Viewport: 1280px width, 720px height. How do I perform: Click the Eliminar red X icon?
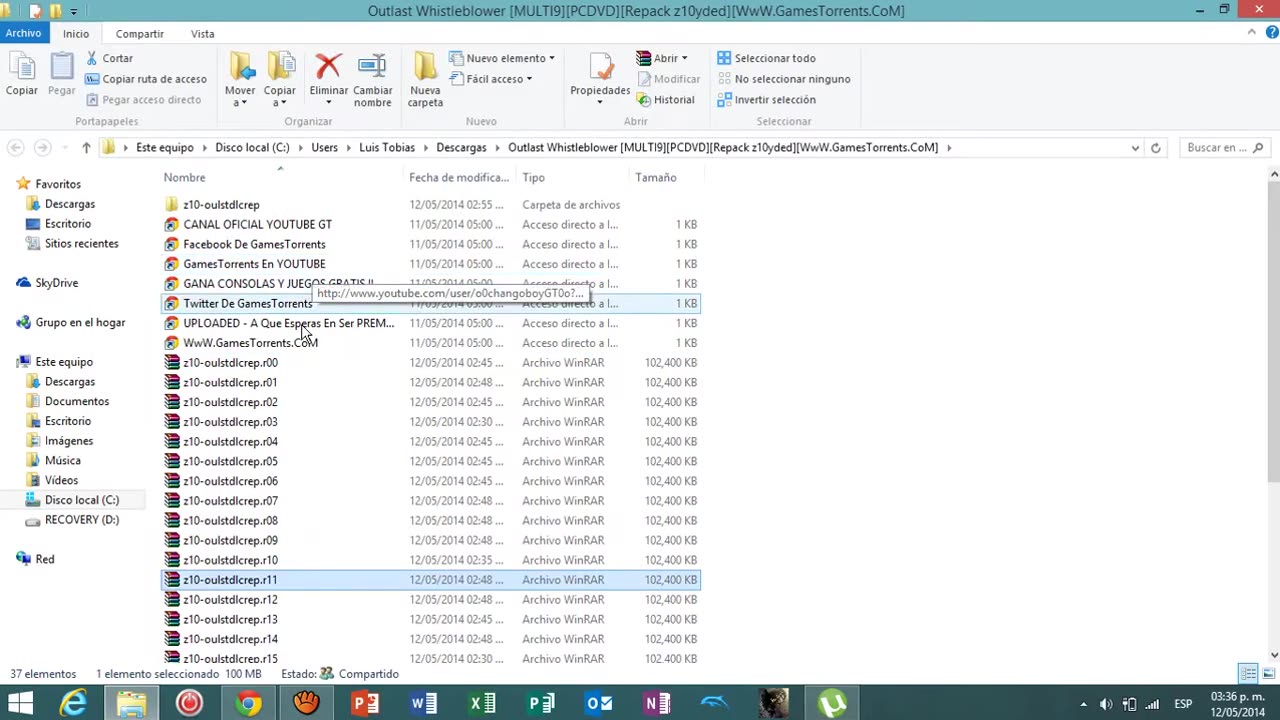point(328,68)
